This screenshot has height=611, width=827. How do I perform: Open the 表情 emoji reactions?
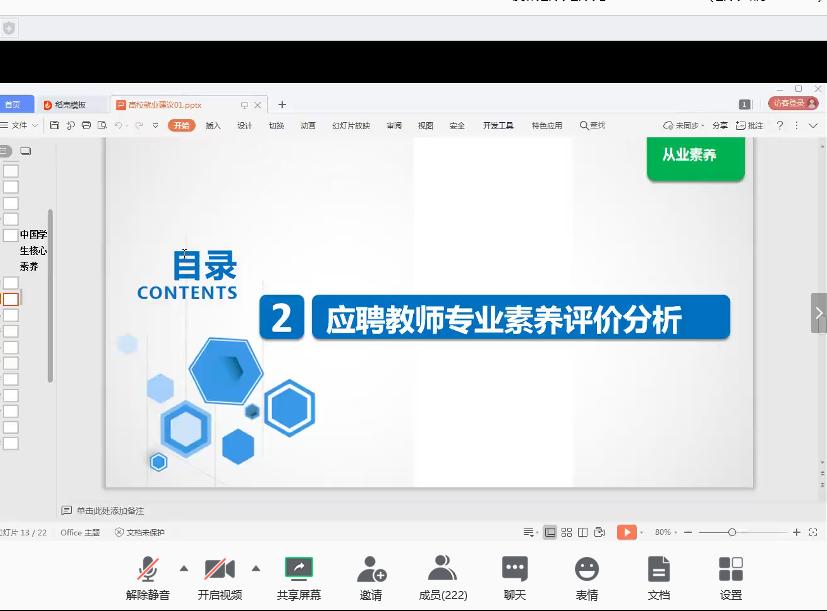(587, 570)
